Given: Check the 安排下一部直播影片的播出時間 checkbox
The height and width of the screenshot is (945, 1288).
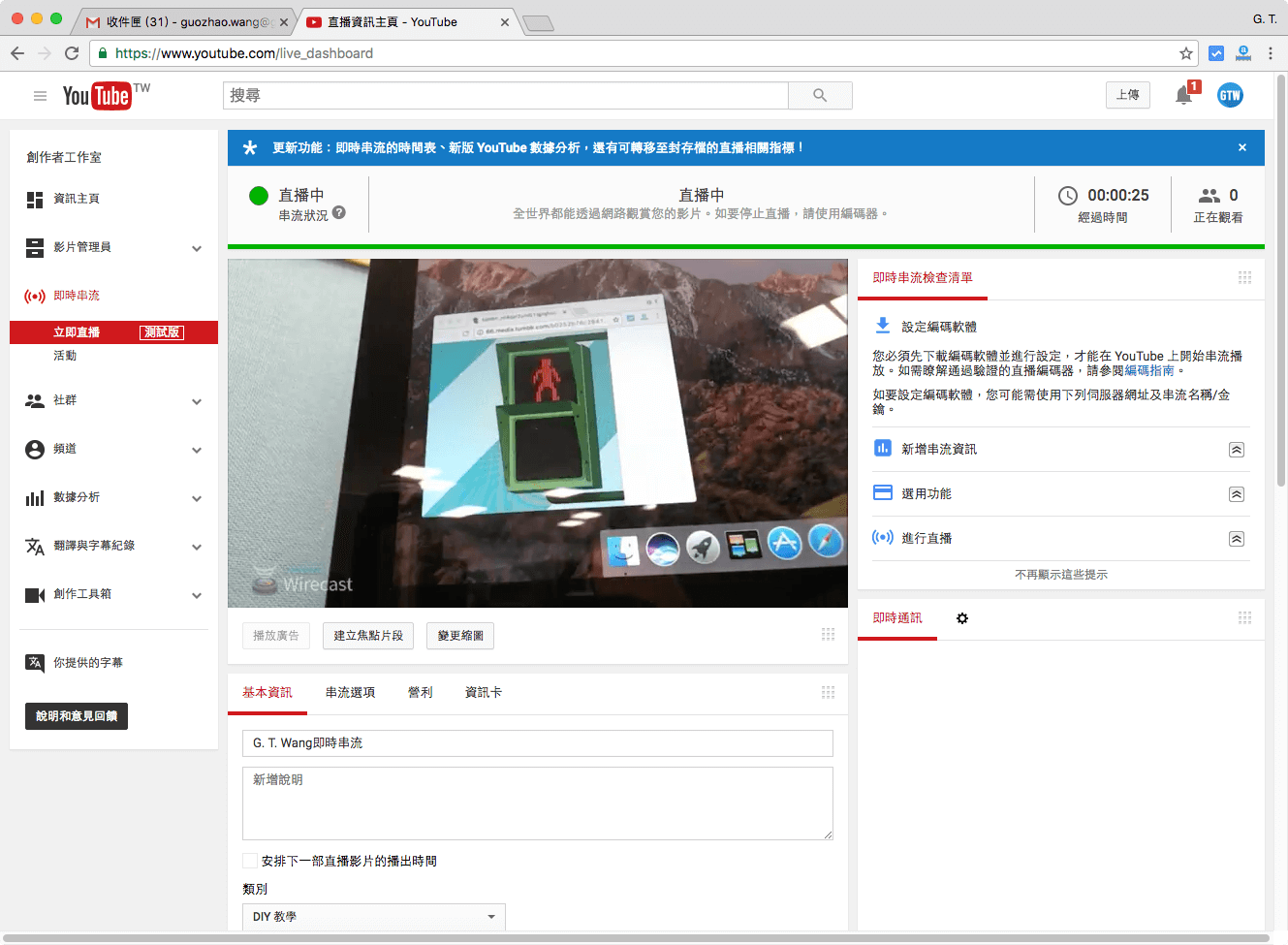Looking at the screenshot, I should coord(249,860).
